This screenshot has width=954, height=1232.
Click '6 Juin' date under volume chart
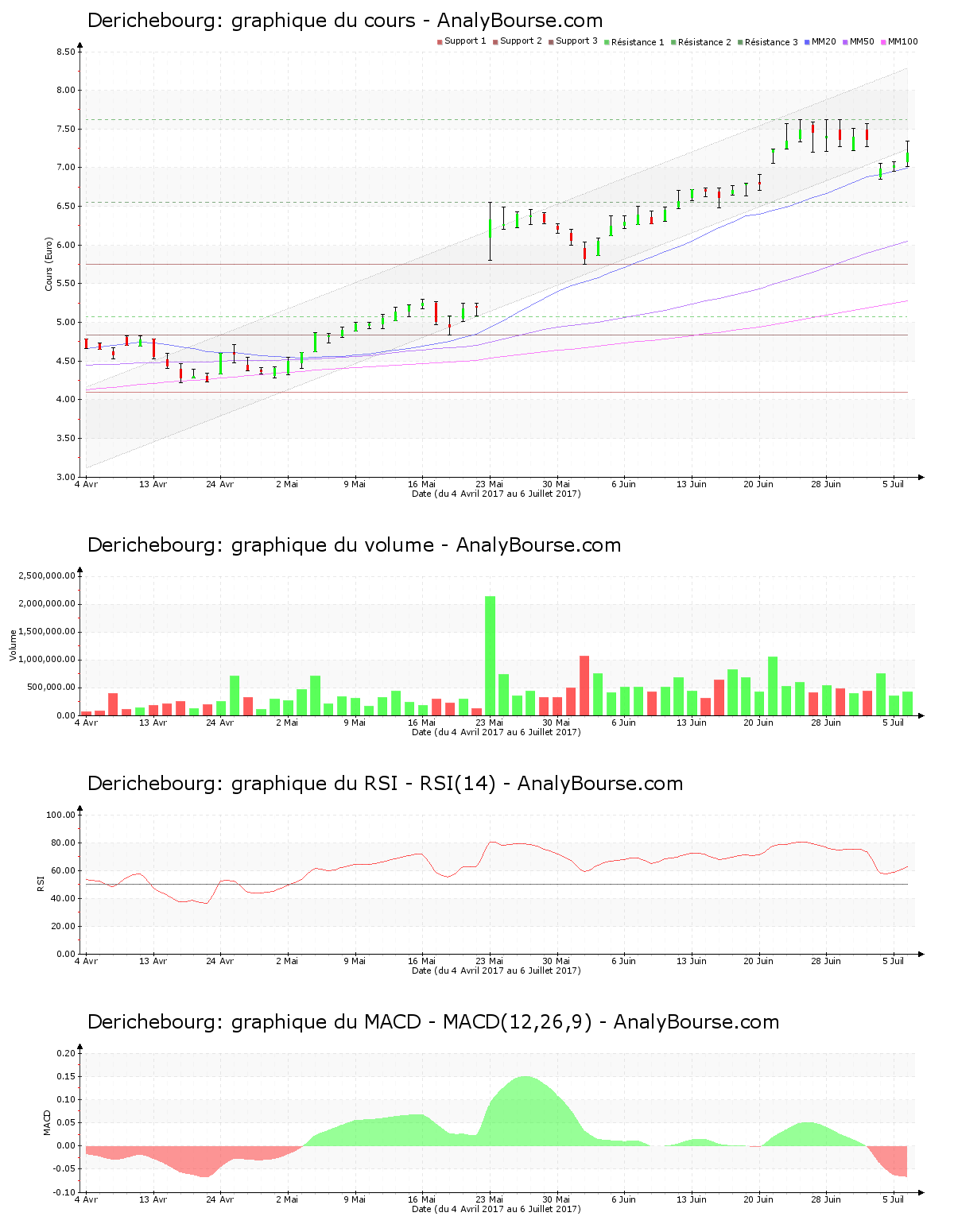pyautogui.click(x=624, y=723)
